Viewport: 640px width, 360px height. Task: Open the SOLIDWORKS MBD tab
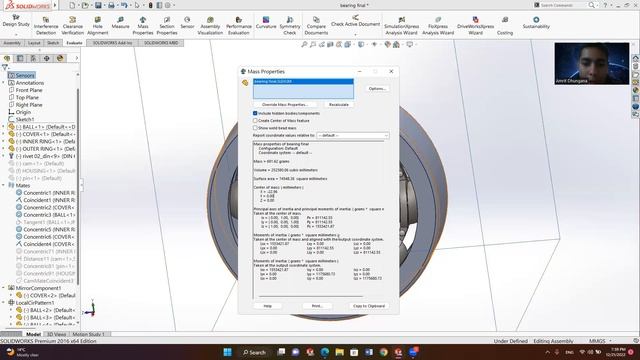click(161, 43)
